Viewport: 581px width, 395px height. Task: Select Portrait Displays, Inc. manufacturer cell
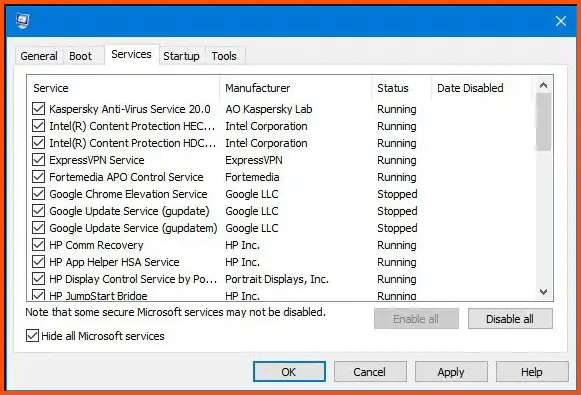[x=277, y=279]
